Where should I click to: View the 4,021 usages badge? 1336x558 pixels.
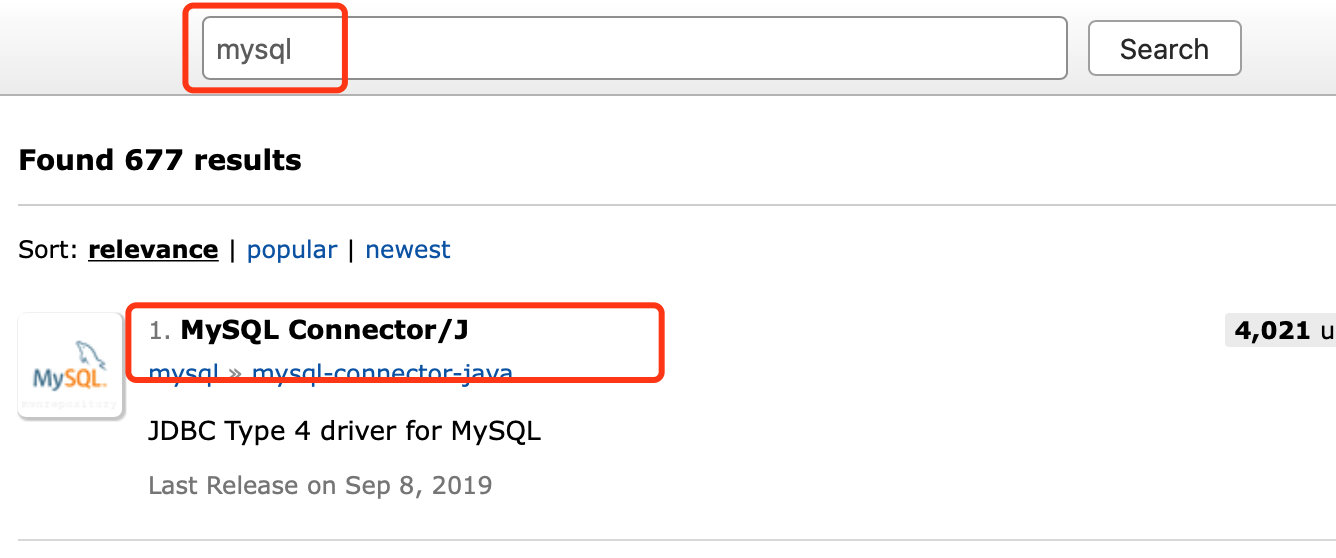click(x=1280, y=330)
